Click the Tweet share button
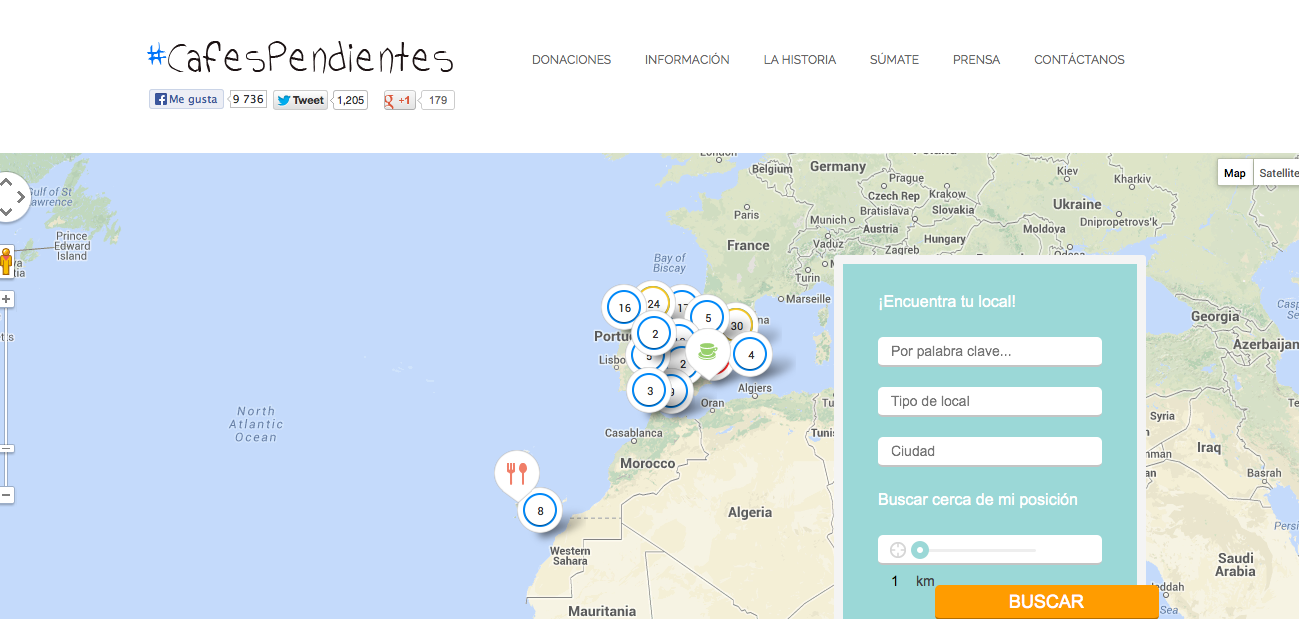 [300, 100]
